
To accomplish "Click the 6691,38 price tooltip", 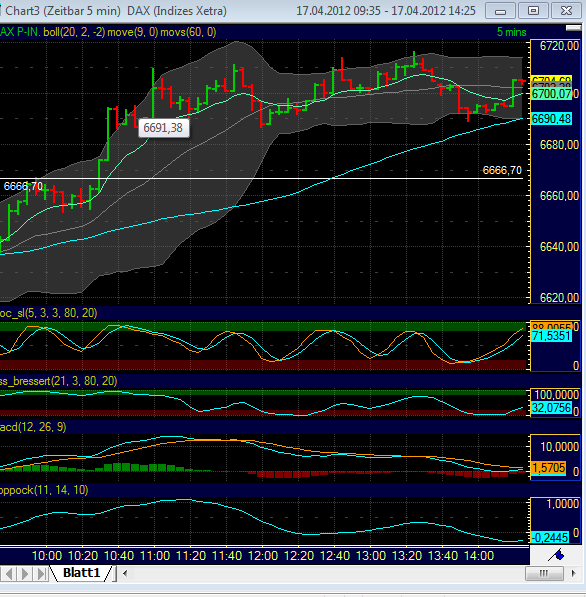I will pos(163,128).
